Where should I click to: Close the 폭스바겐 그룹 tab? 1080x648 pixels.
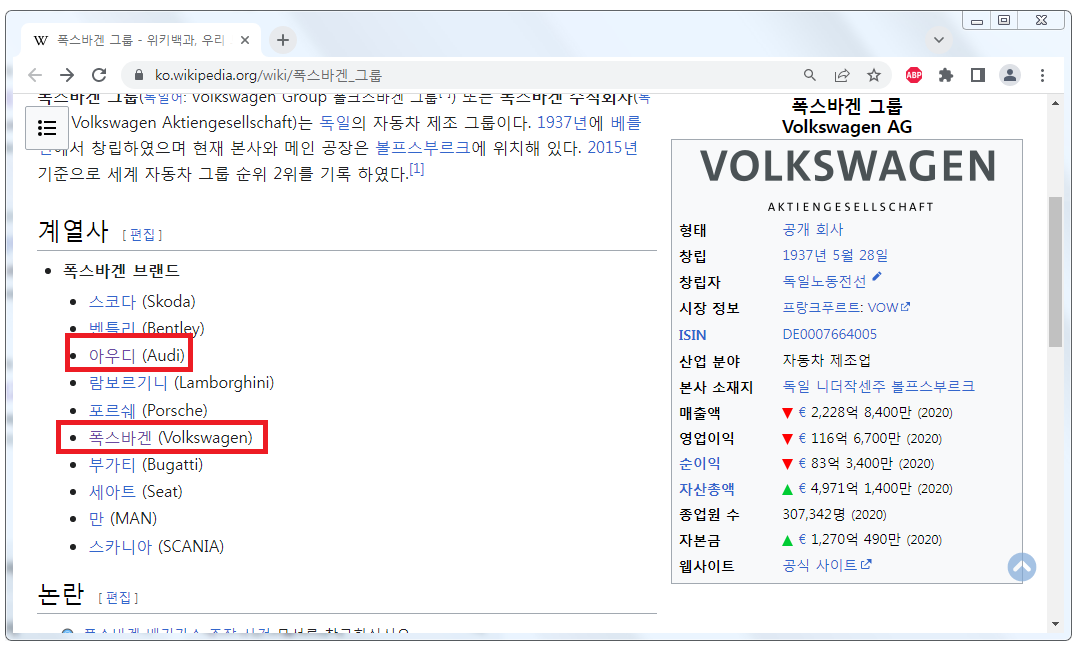click(245, 40)
